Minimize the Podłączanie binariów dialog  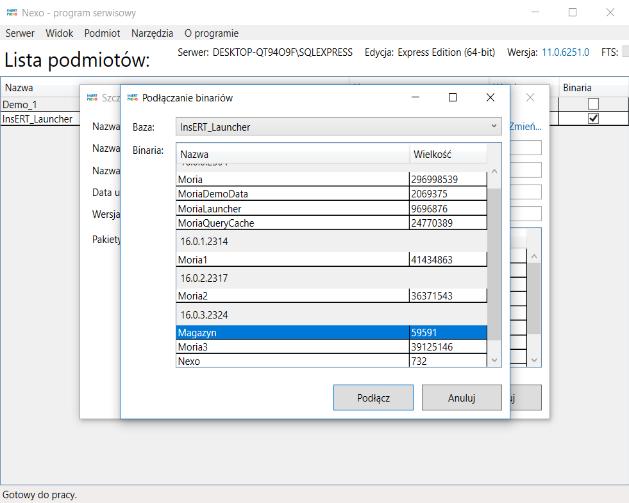pyautogui.click(x=416, y=97)
